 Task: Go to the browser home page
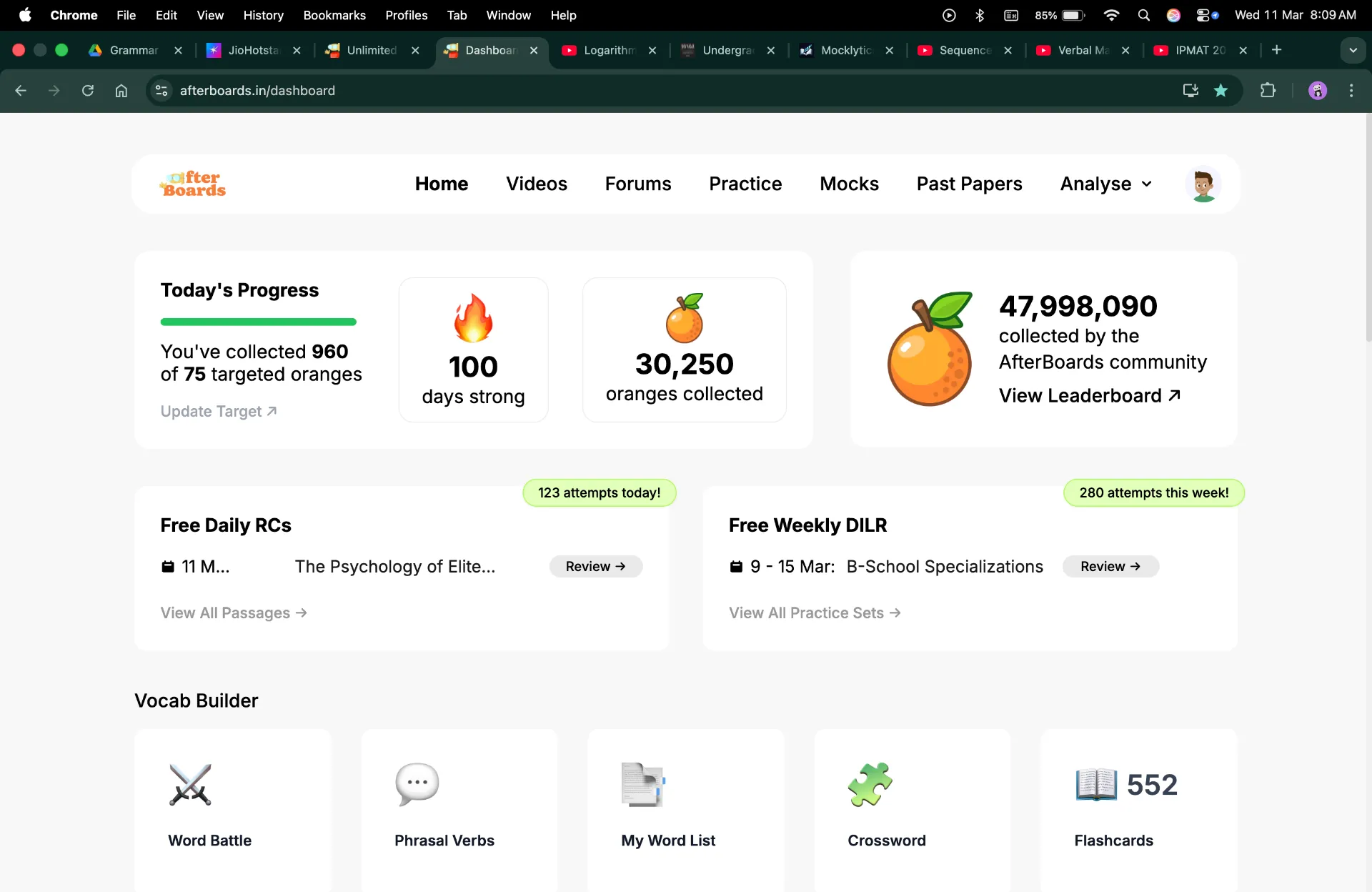click(x=121, y=90)
